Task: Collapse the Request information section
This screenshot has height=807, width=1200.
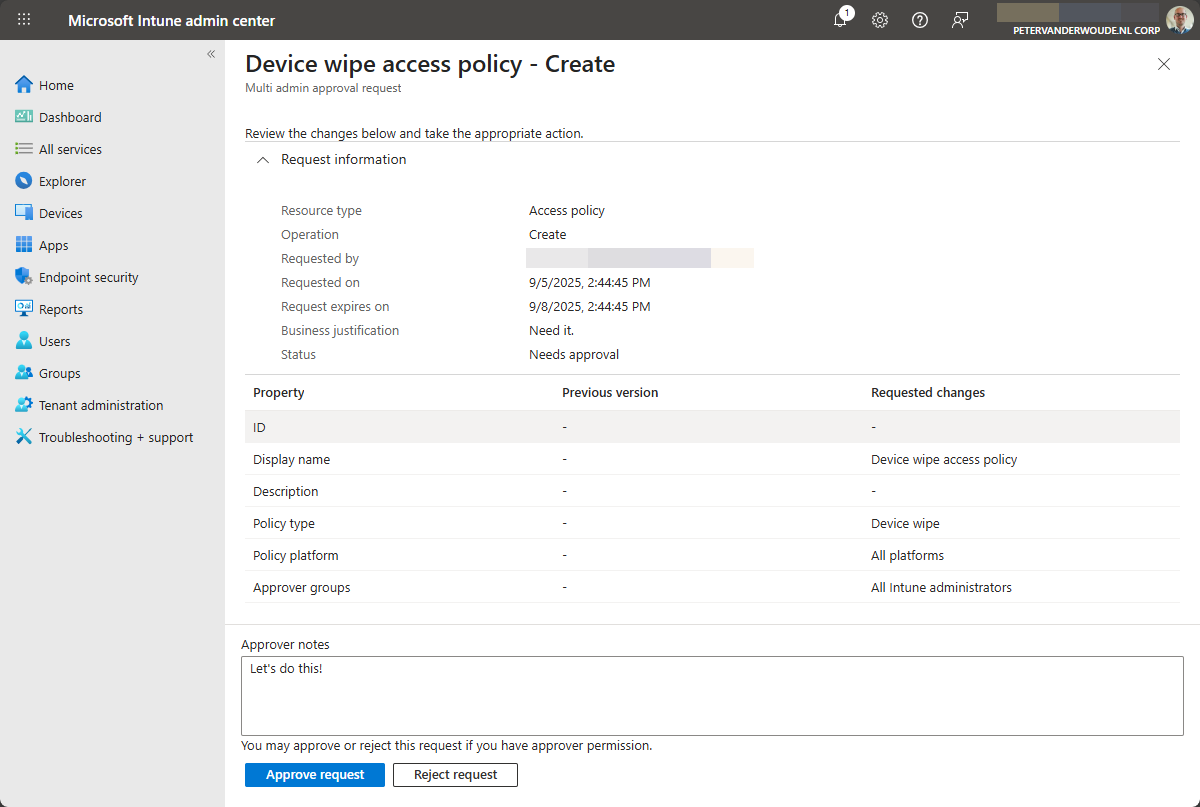Action: pos(263,160)
